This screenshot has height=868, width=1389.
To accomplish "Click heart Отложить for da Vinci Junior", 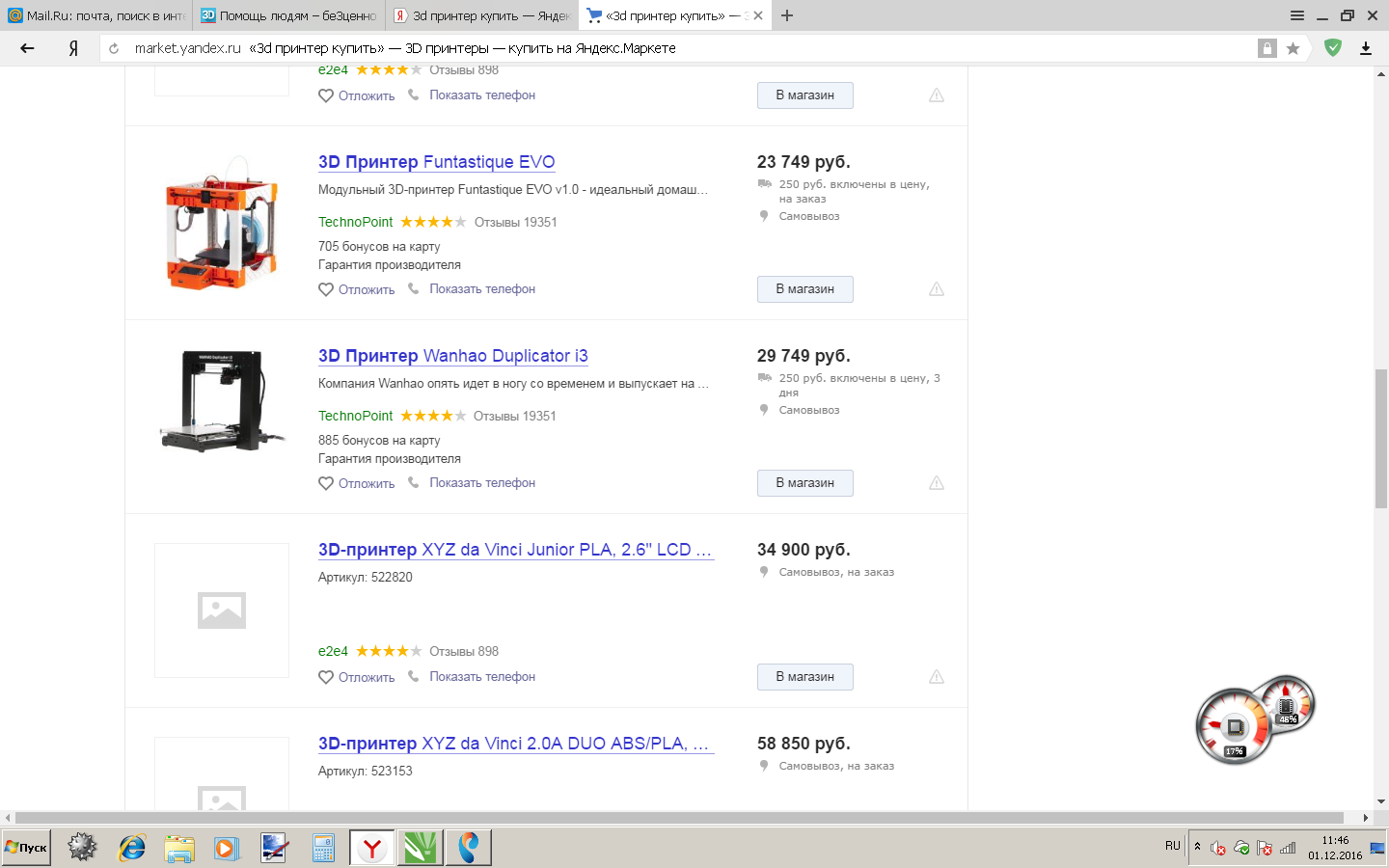I will [x=357, y=677].
